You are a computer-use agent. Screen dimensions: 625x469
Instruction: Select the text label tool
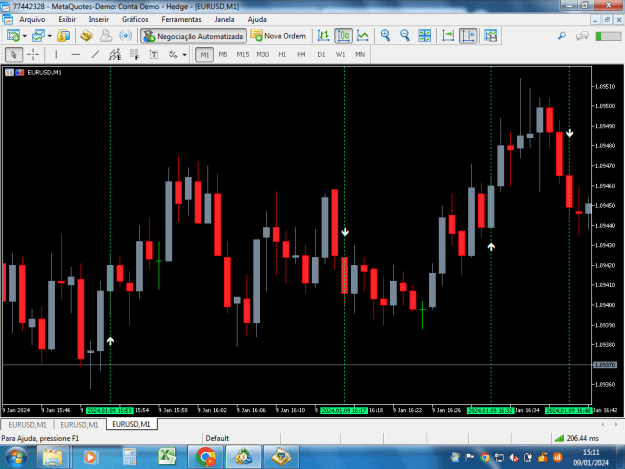(153, 55)
